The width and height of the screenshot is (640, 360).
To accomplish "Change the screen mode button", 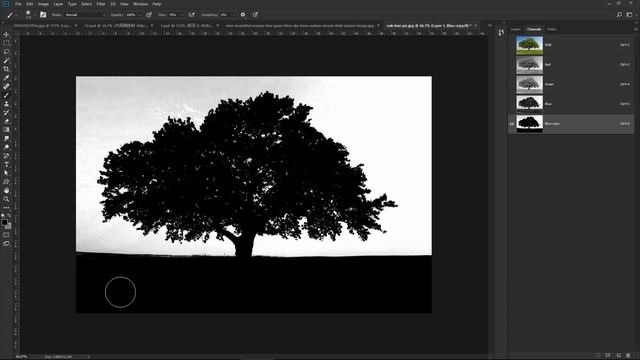I will [6, 243].
